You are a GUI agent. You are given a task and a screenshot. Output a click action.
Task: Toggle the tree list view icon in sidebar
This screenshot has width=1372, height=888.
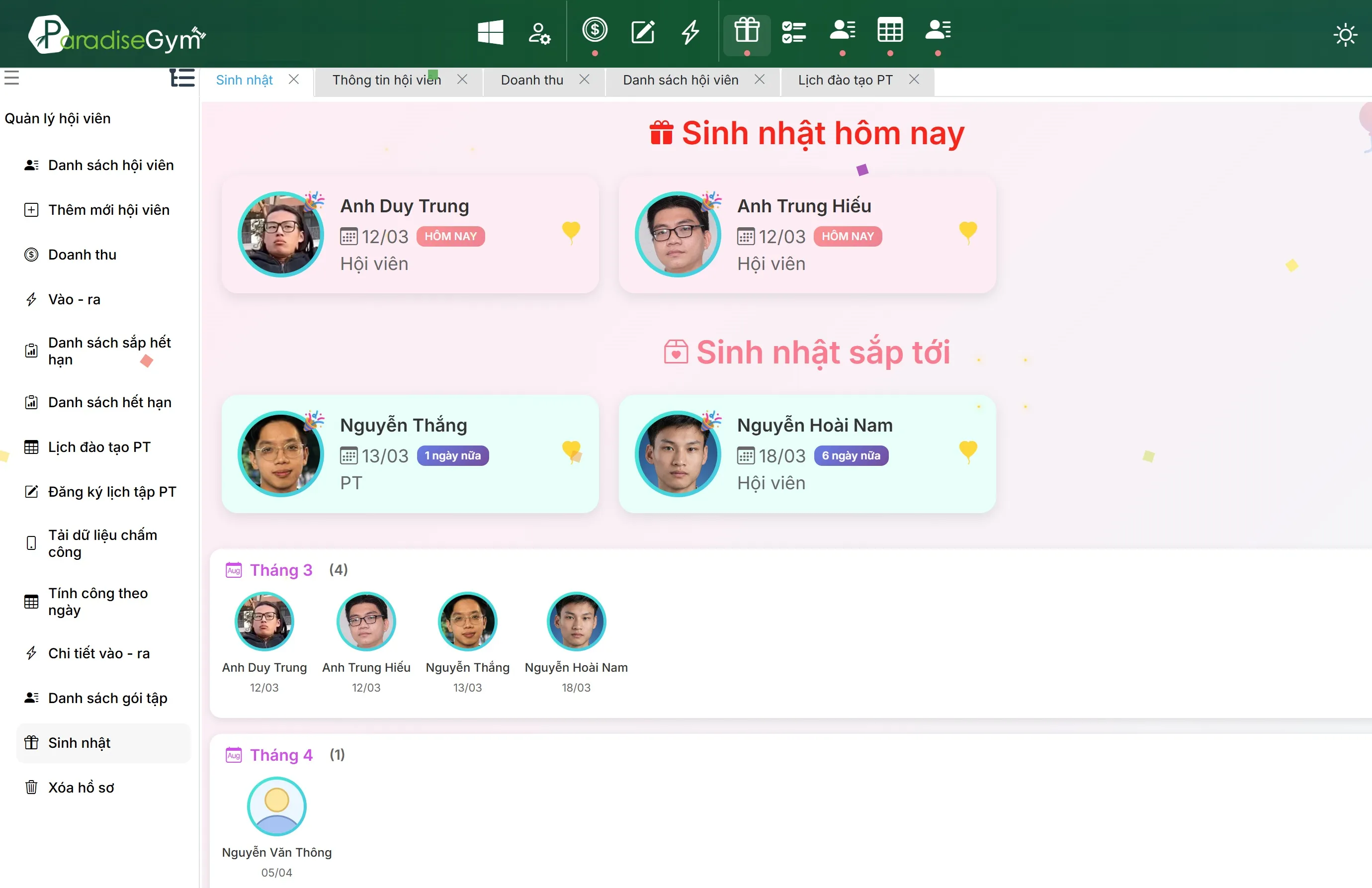[182, 78]
